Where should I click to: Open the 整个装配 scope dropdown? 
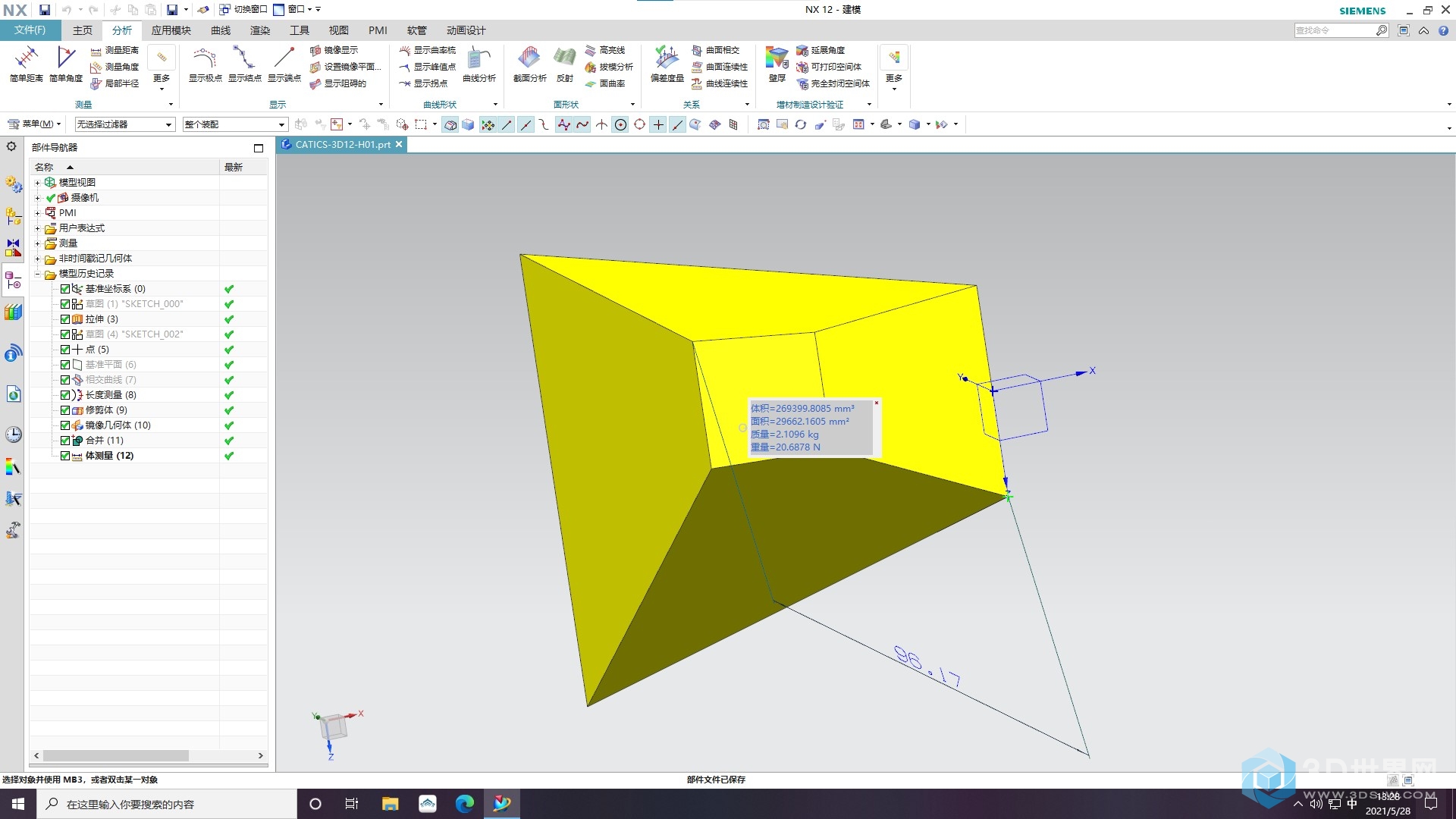235,124
